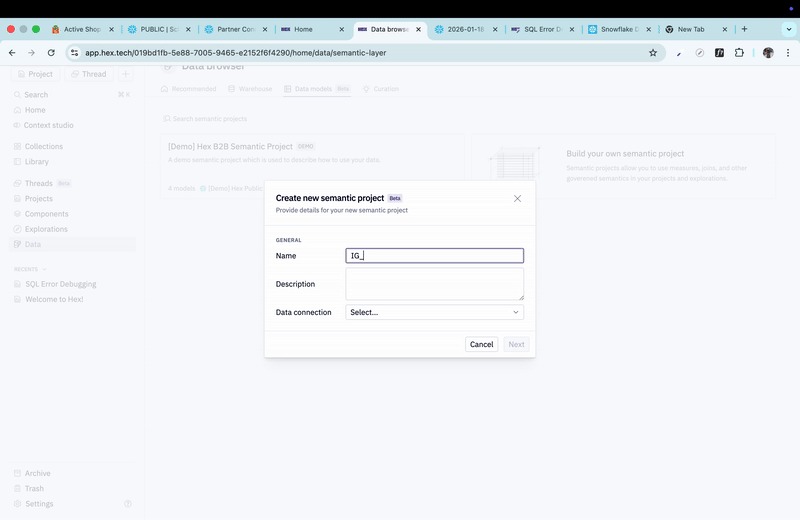Screen dimensions: 800x520
Task: Click the pen extension icon in toolbar
Action: pyautogui.click(x=679, y=53)
